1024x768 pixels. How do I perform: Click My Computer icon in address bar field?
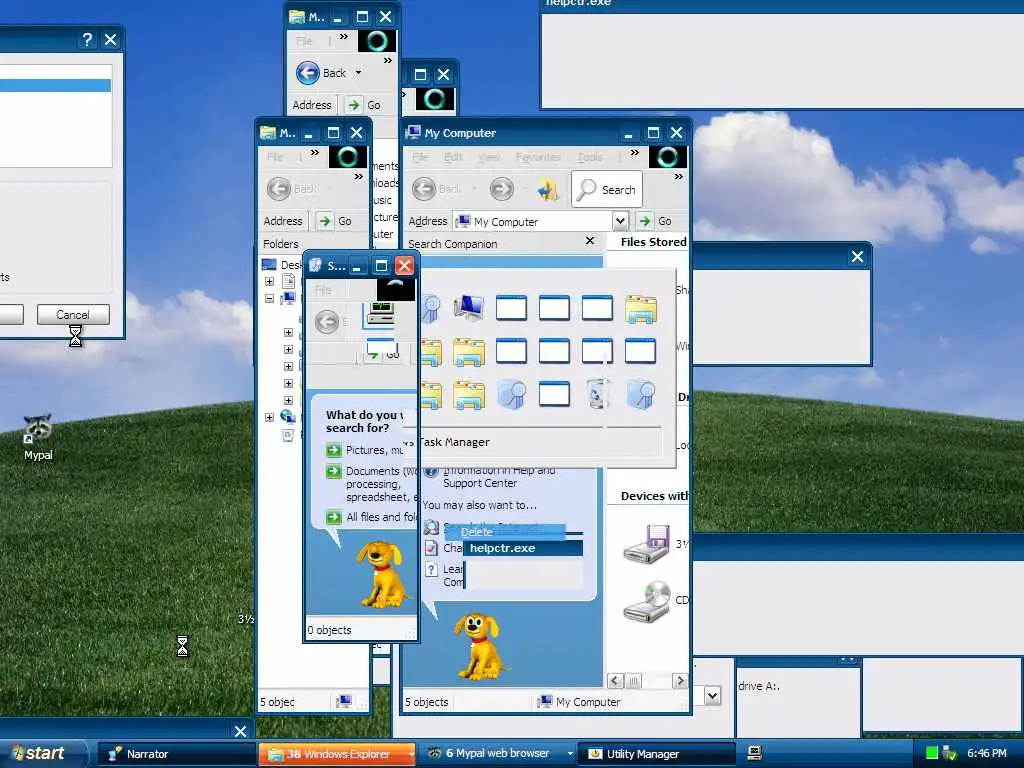(463, 221)
